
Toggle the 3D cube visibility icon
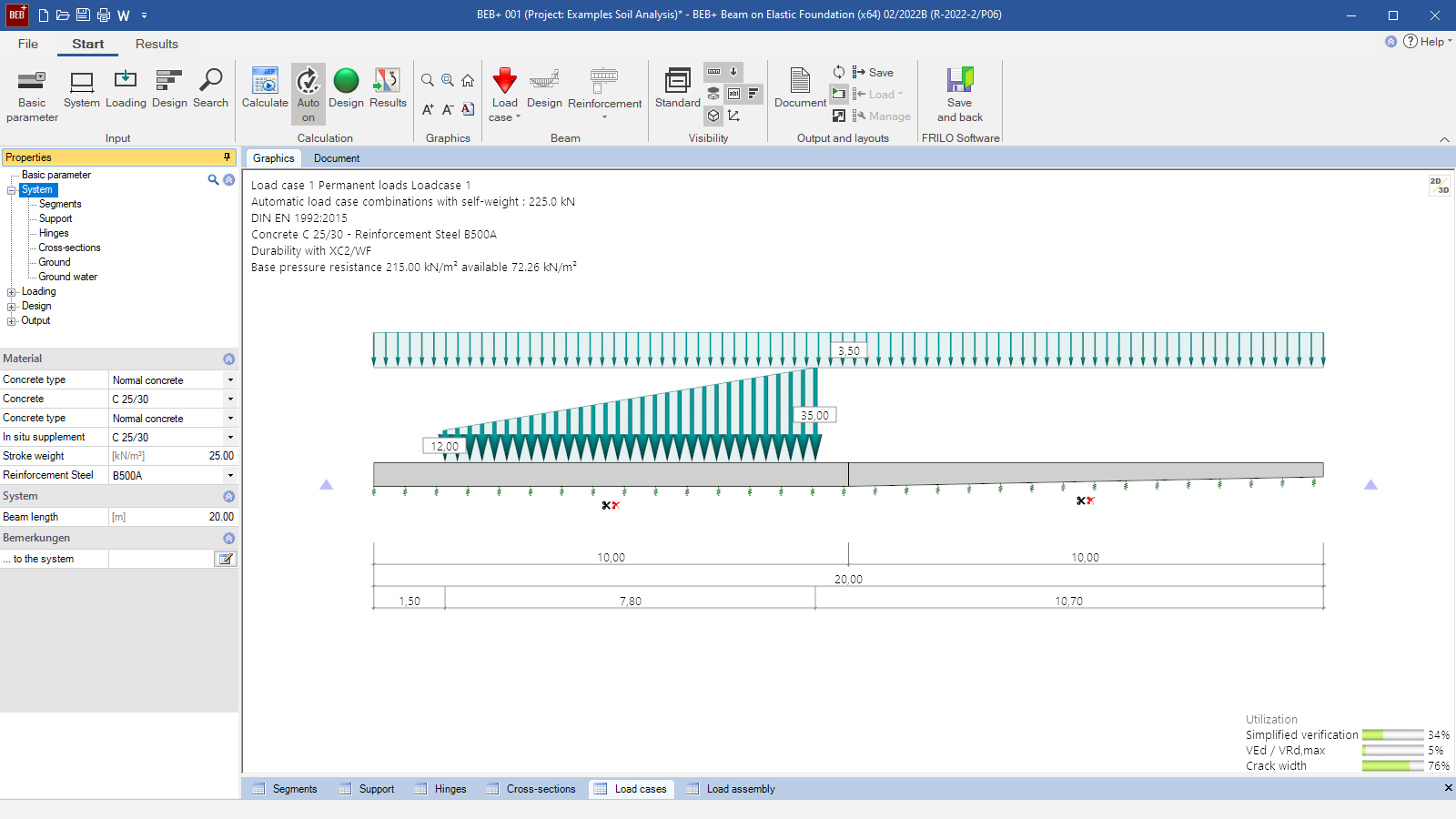(714, 116)
